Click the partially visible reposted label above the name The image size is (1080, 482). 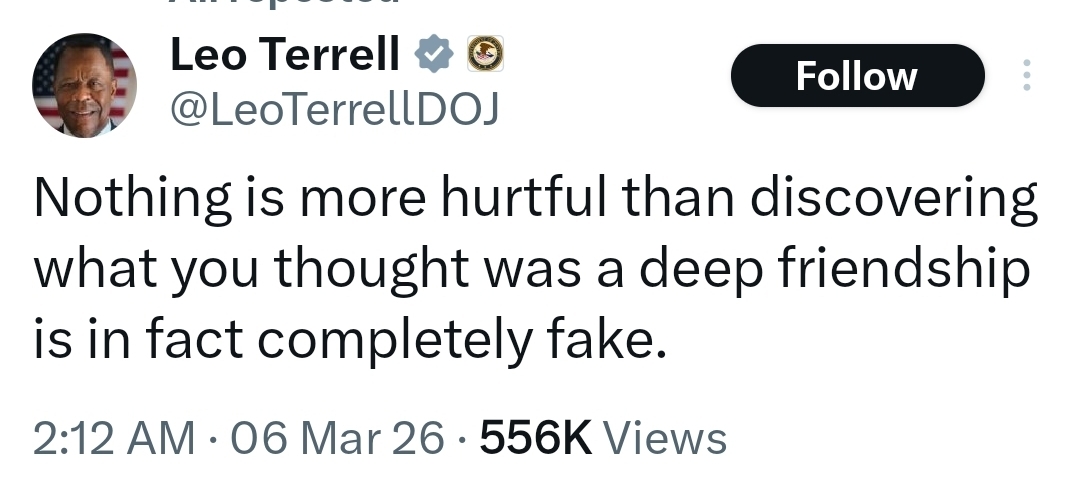pyautogui.click(x=284, y=3)
